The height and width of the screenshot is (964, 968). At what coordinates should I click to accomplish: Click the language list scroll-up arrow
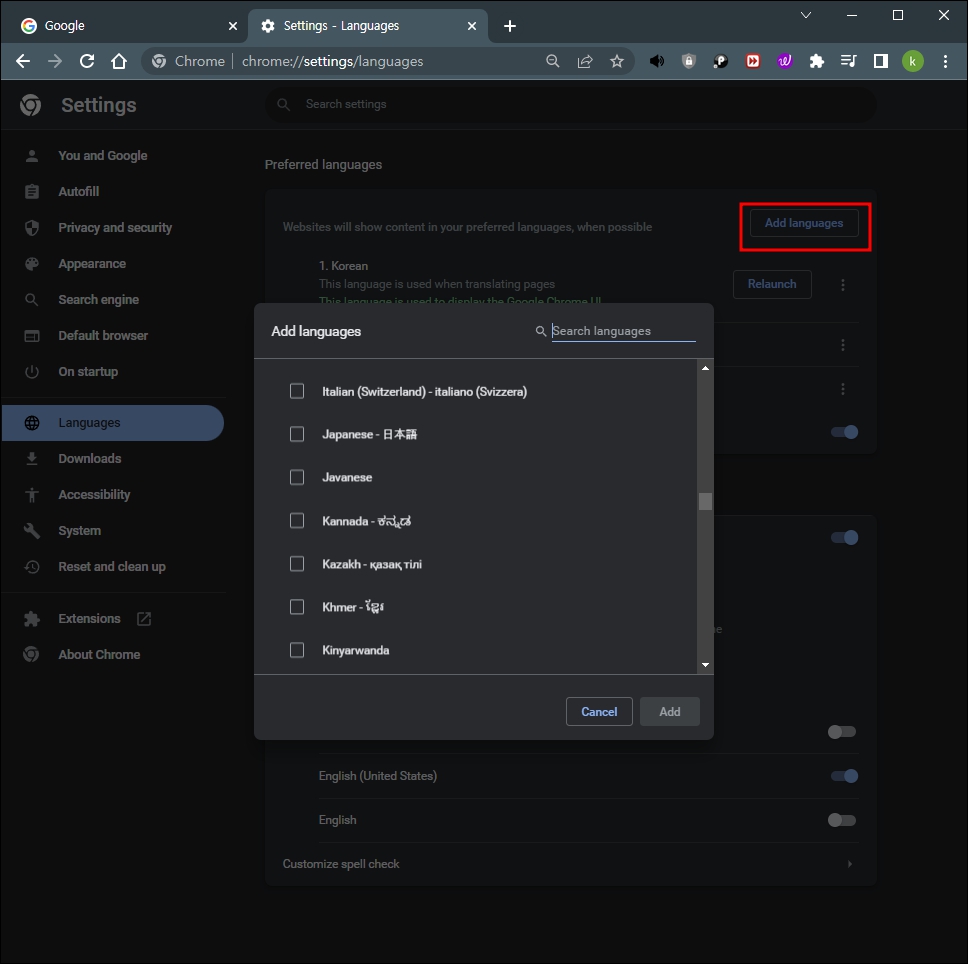(x=705, y=368)
